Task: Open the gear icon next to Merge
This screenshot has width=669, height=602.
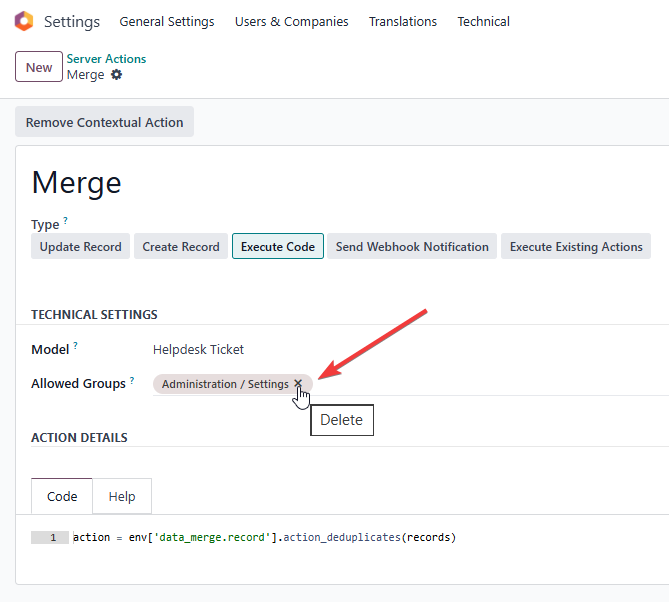Action: pyautogui.click(x=117, y=75)
